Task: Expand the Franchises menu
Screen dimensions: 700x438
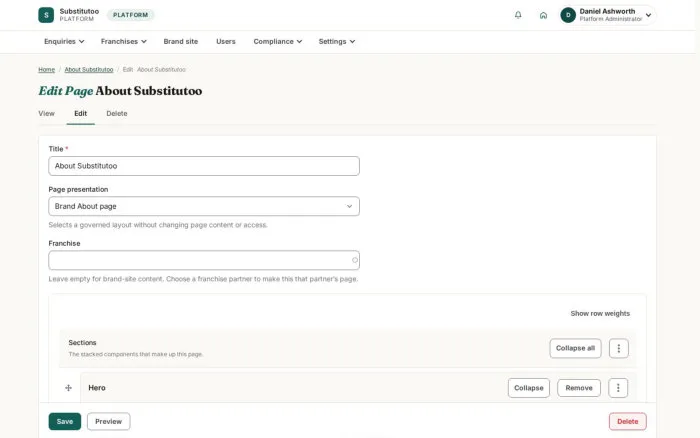Action: pos(123,42)
